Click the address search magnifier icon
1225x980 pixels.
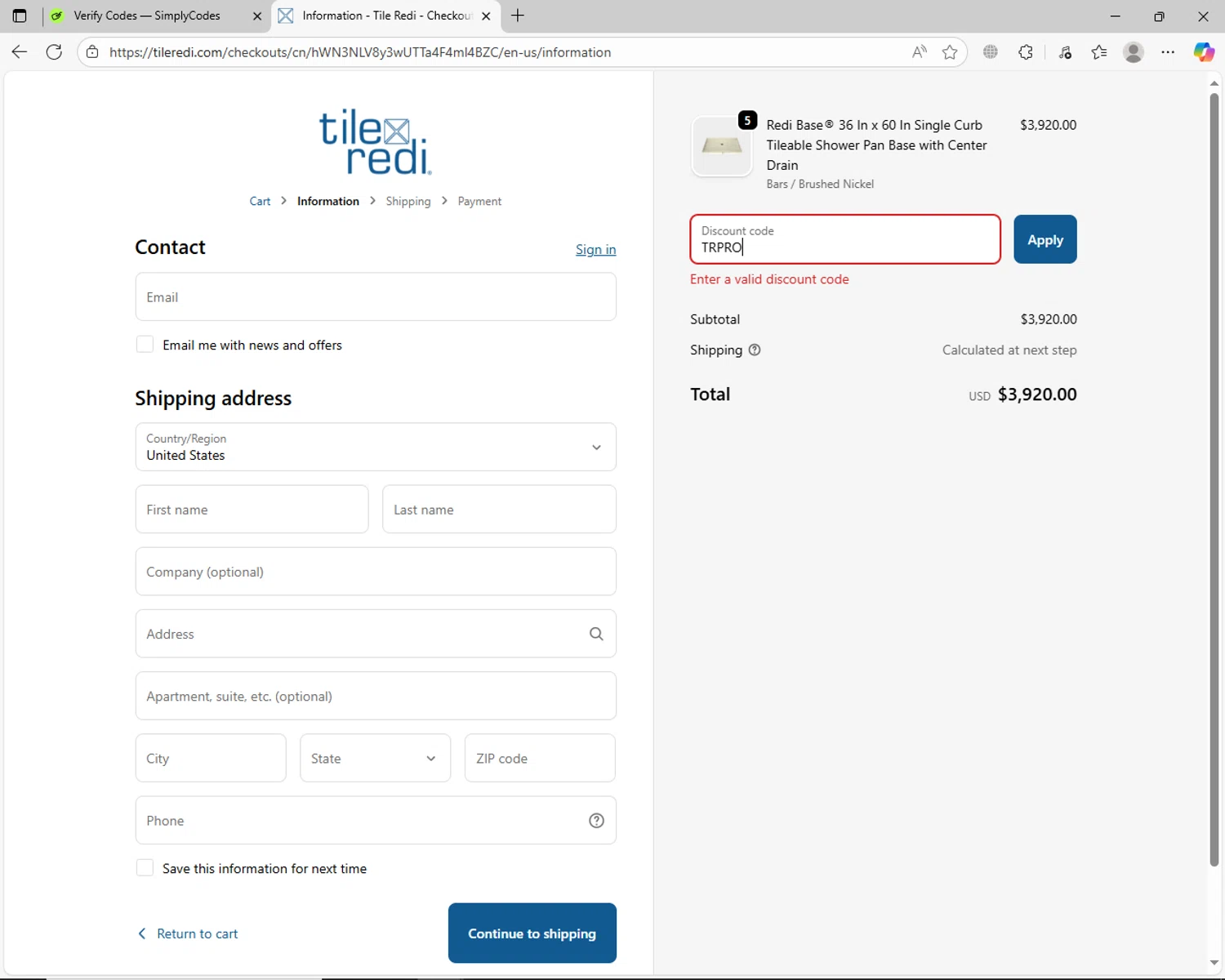pyautogui.click(x=596, y=634)
